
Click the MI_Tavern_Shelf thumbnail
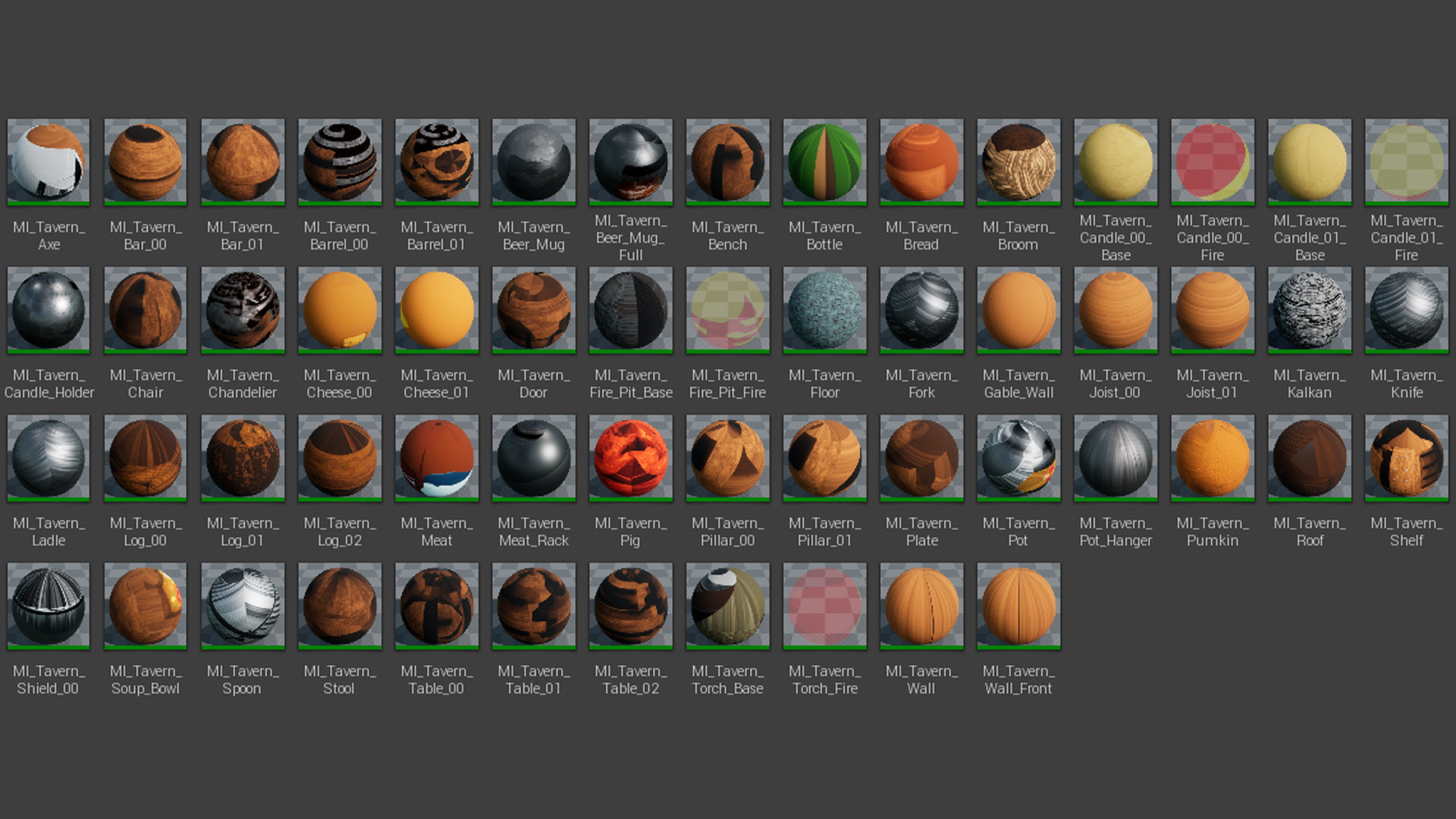[x=1407, y=457]
